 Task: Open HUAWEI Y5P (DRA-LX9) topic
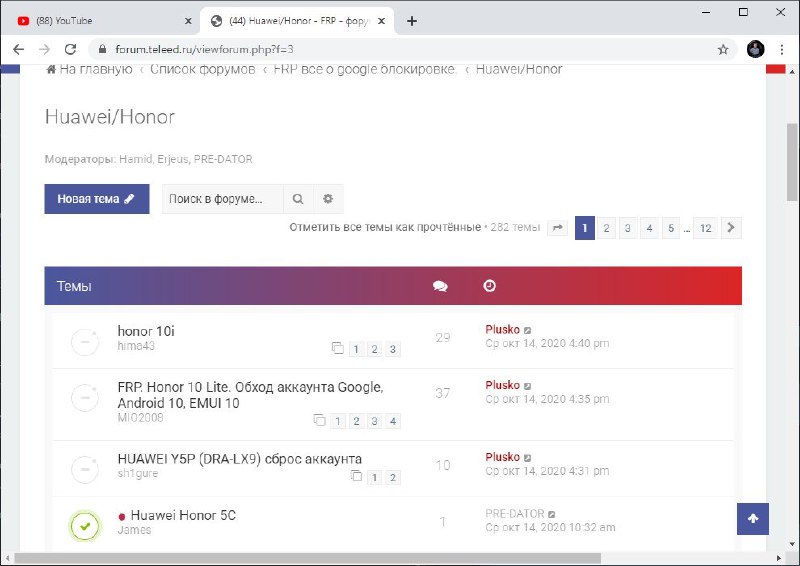pos(239,459)
